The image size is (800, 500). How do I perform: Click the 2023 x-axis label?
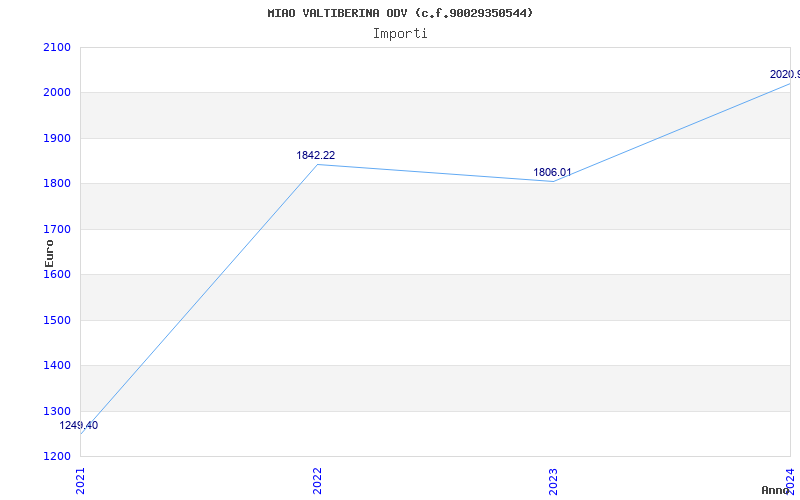pos(554,481)
